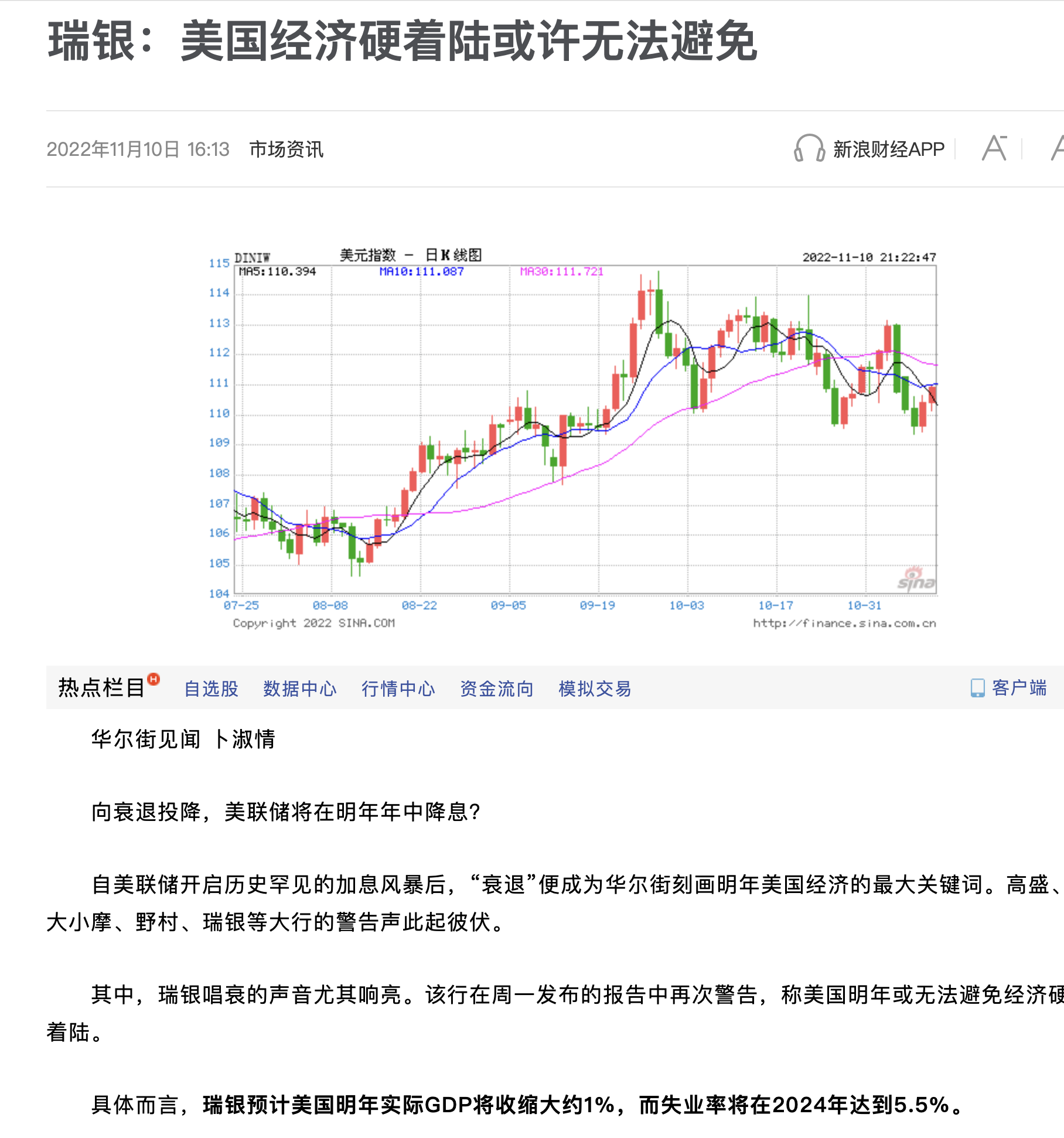Open the 市场资讯 source link
The image size is (1064, 1138).
tap(286, 149)
